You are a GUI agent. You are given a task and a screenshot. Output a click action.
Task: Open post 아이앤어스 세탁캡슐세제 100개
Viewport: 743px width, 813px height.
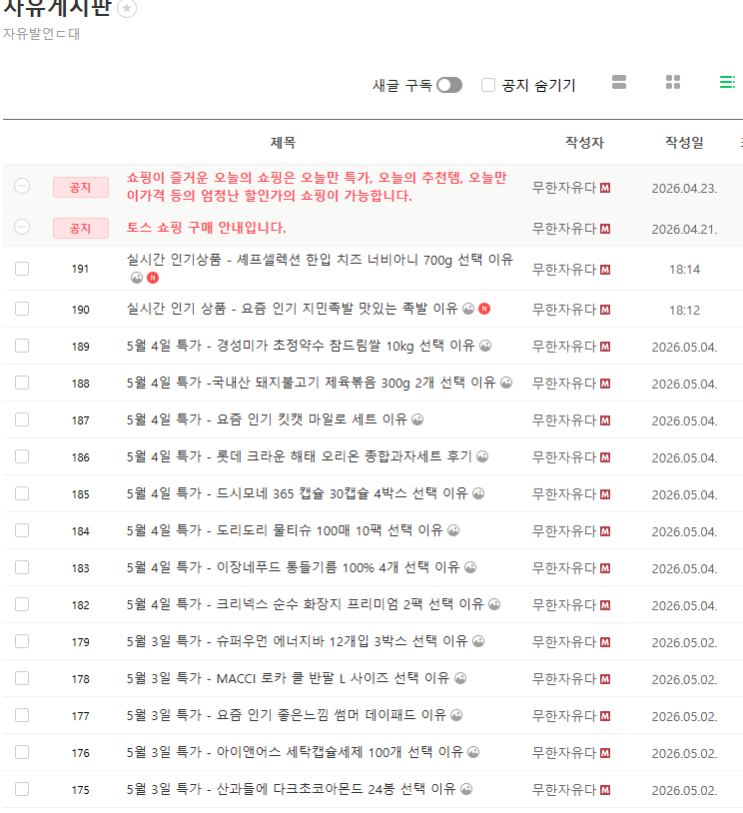295,752
